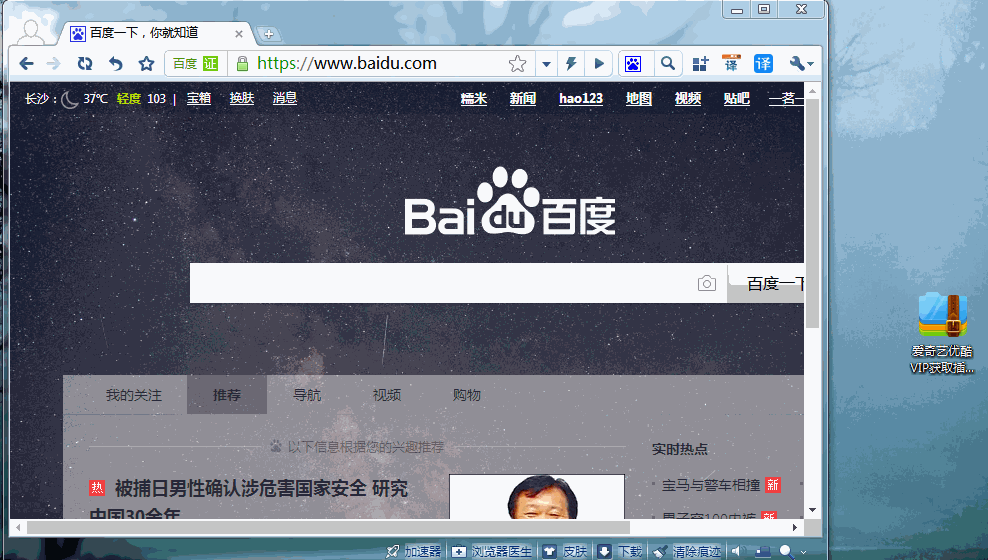Click the horizontal scrollbar right arrow
The image size is (988, 560).
click(795, 527)
